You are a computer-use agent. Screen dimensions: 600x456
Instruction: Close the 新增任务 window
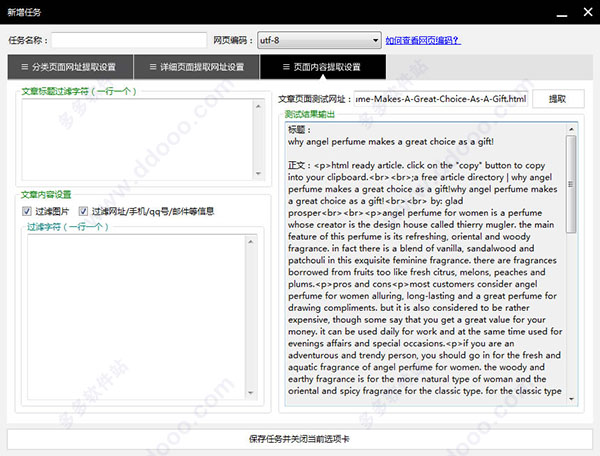[582, 12]
